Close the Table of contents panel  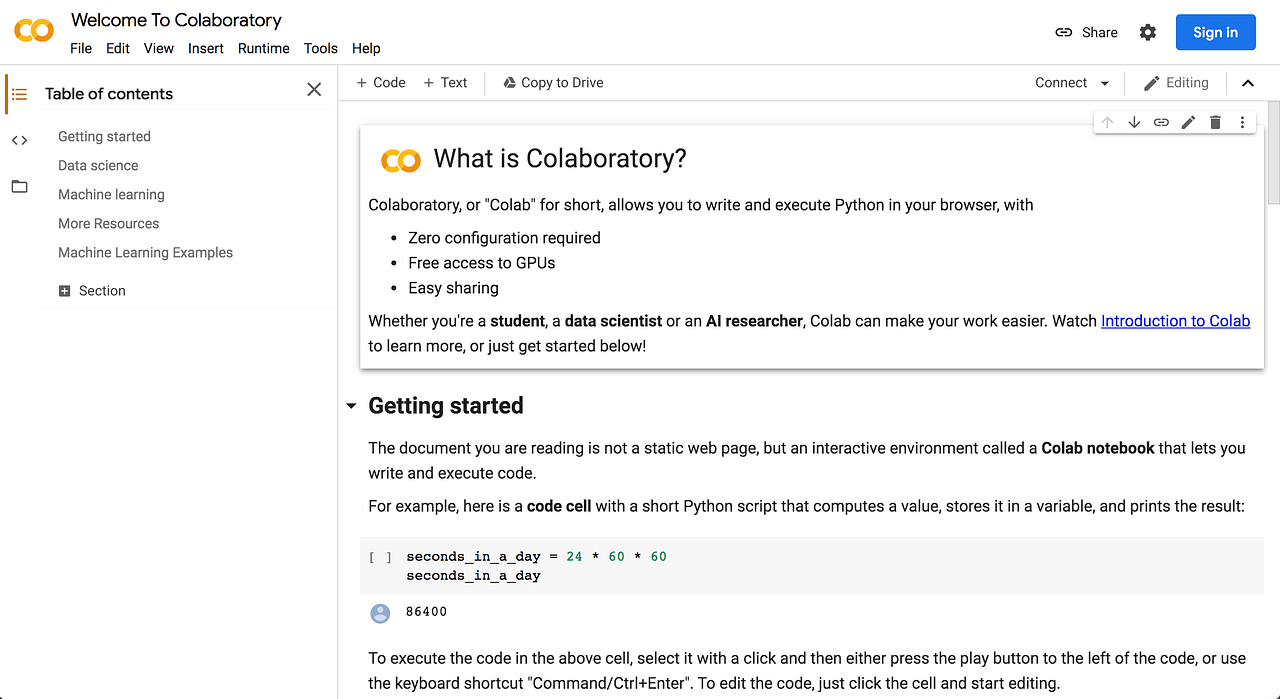tap(313, 89)
